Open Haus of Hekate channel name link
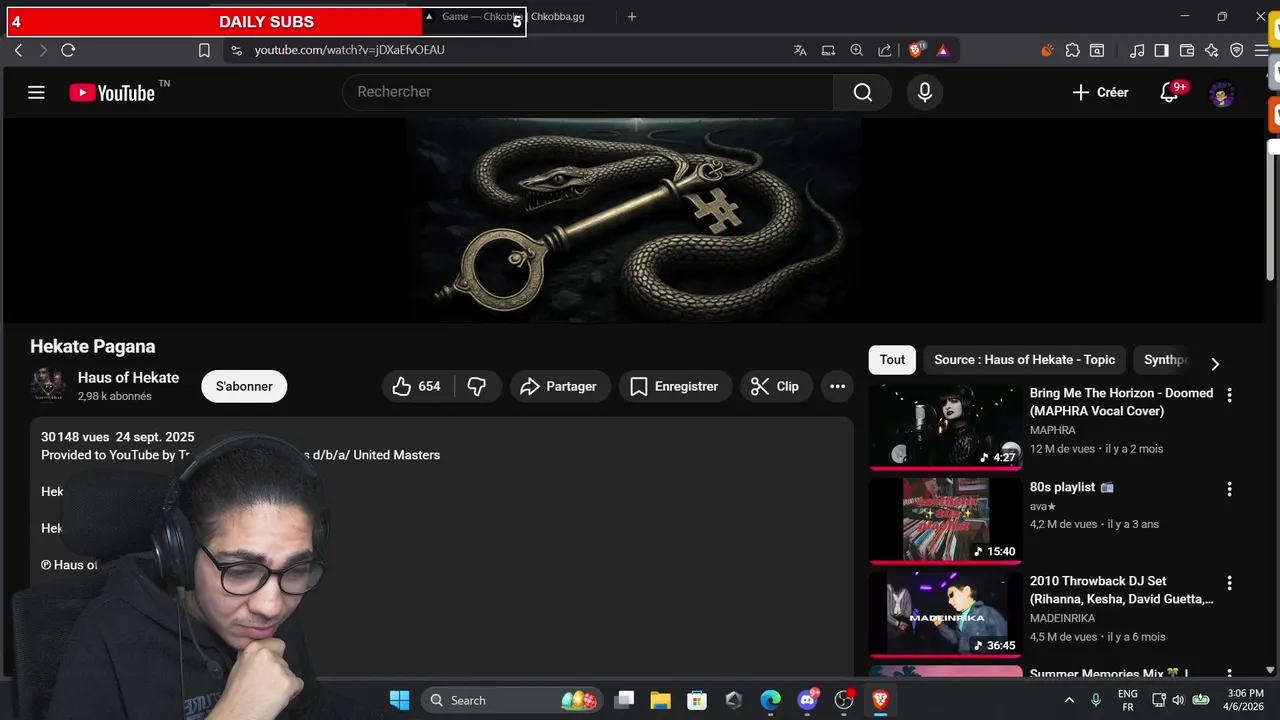This screenshot has height=720, width=1280. pyautogui.click(x=128, y=377)
